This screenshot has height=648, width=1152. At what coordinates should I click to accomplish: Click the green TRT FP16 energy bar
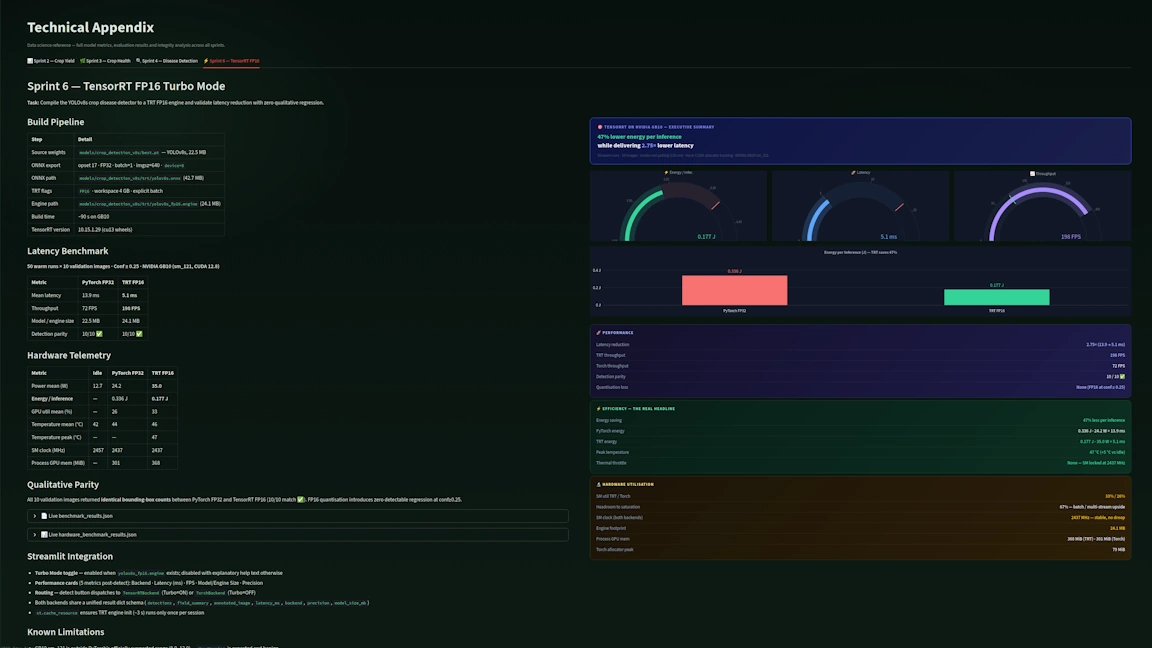(x=996, y=297)
